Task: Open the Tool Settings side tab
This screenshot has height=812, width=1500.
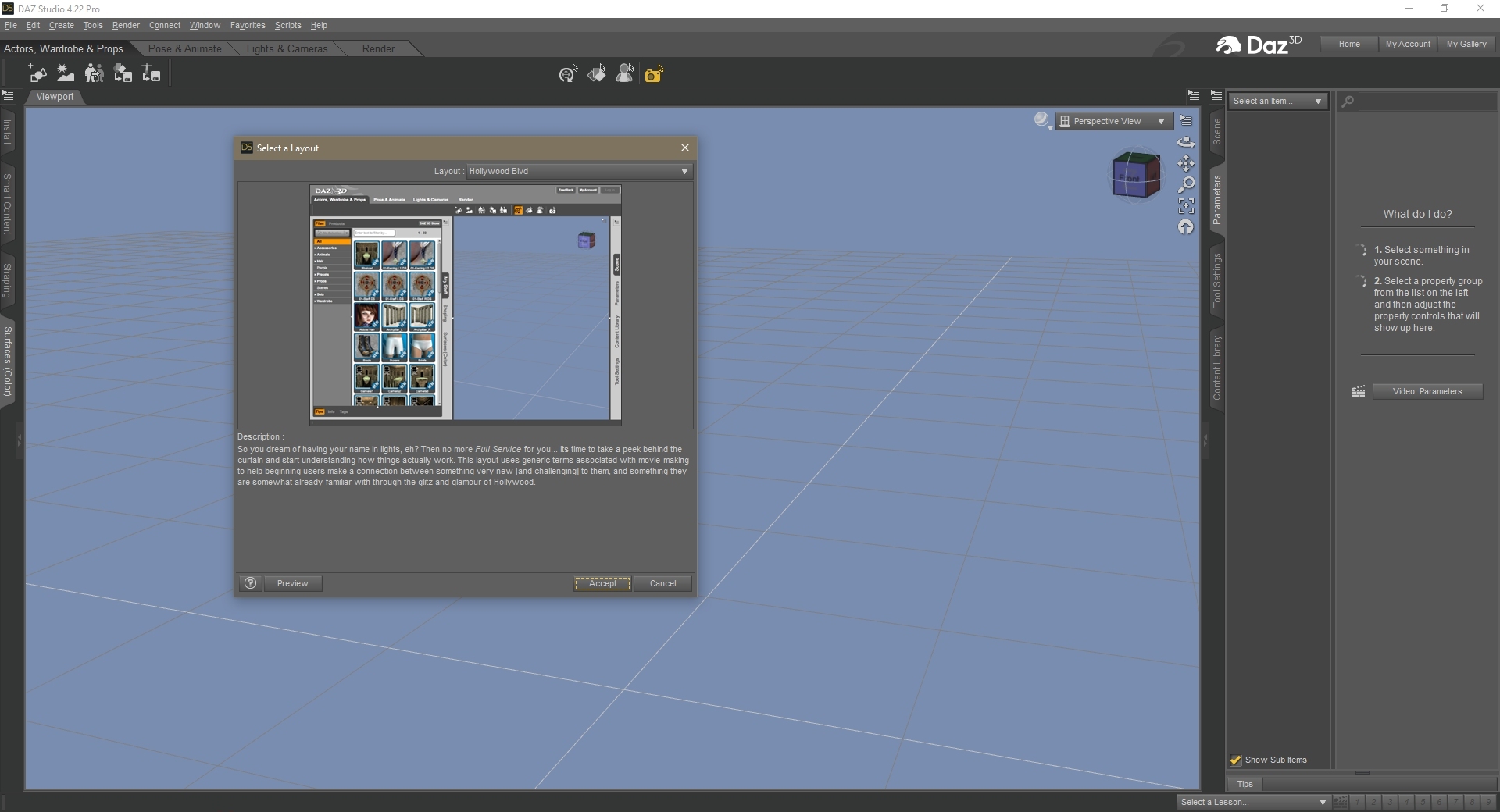Action: tap(1216, 280)
